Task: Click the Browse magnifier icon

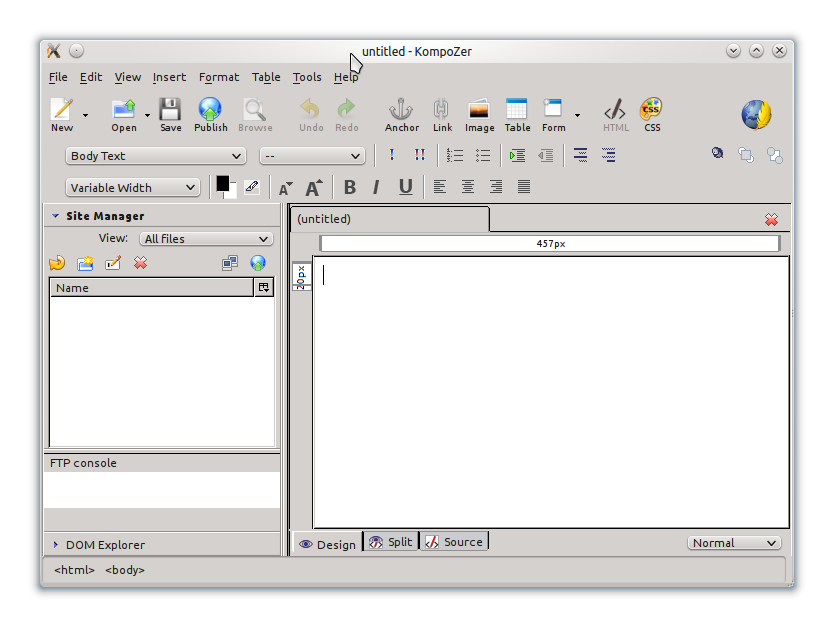Action: 255,110
